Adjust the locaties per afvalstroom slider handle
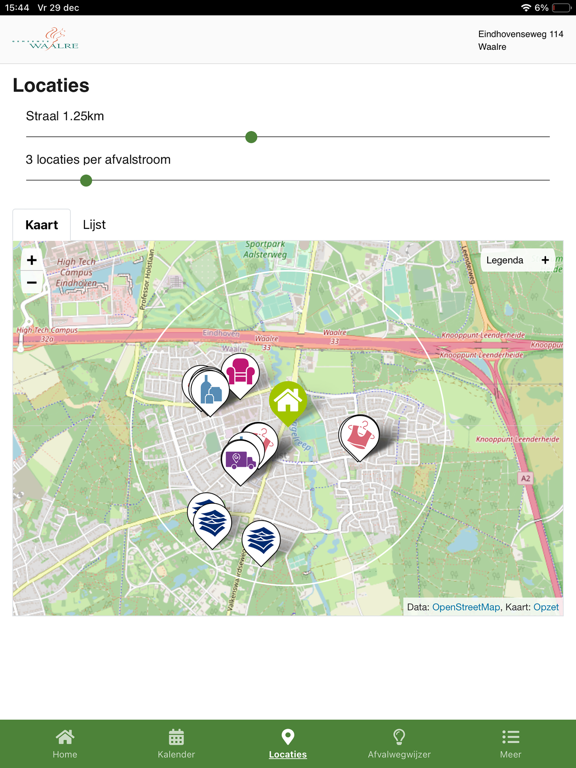This screenshot has width=576, height=768. [86, 181]
